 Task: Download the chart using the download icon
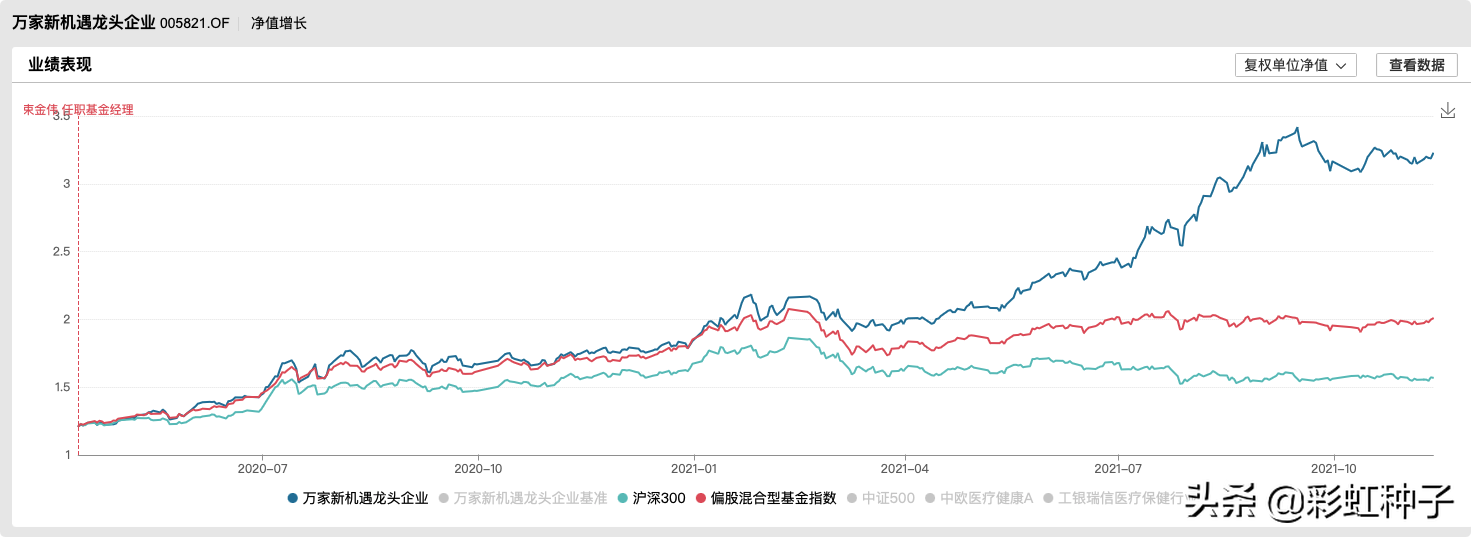pos(1447,111)
